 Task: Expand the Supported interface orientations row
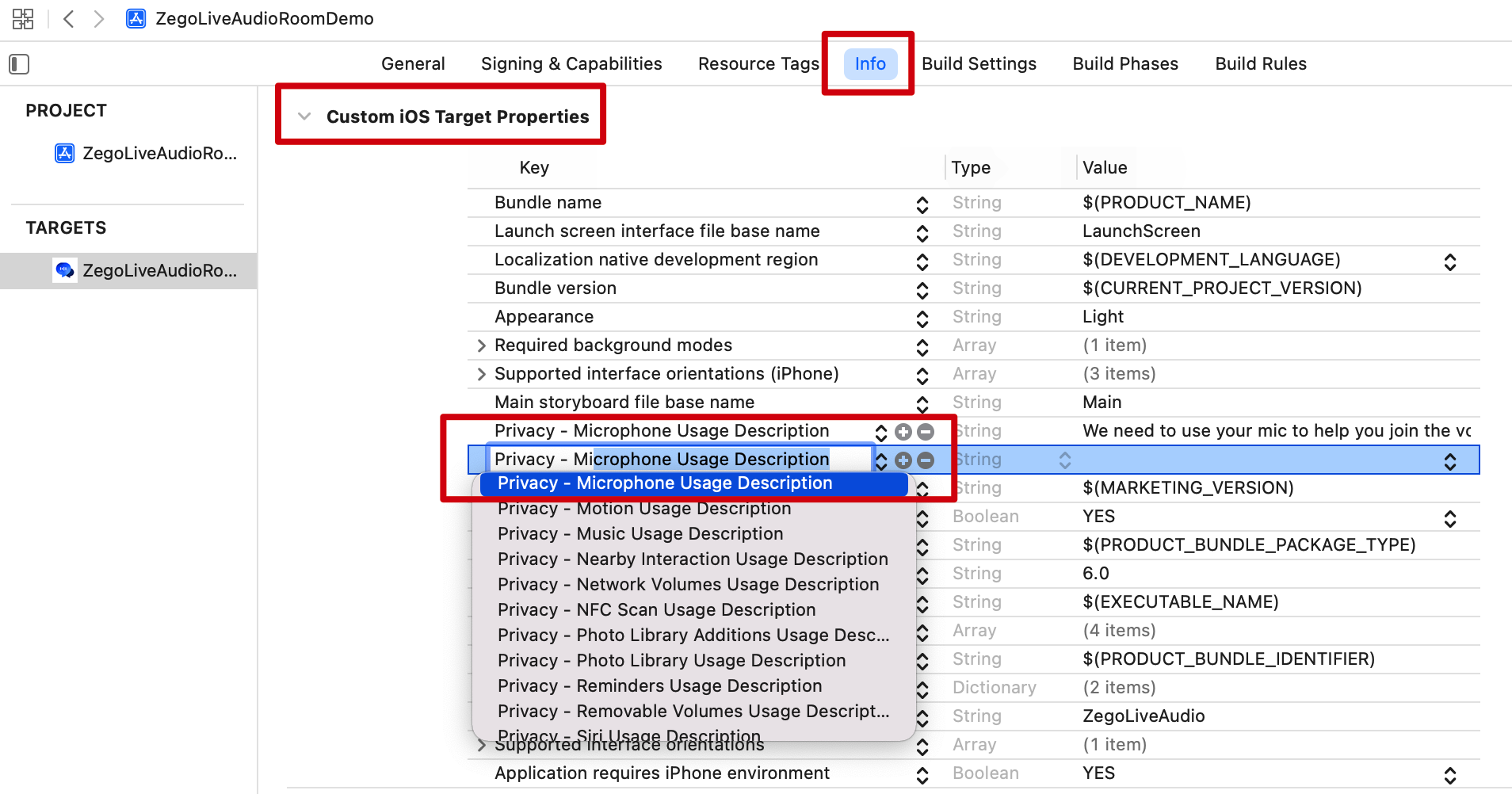[481, 745]
